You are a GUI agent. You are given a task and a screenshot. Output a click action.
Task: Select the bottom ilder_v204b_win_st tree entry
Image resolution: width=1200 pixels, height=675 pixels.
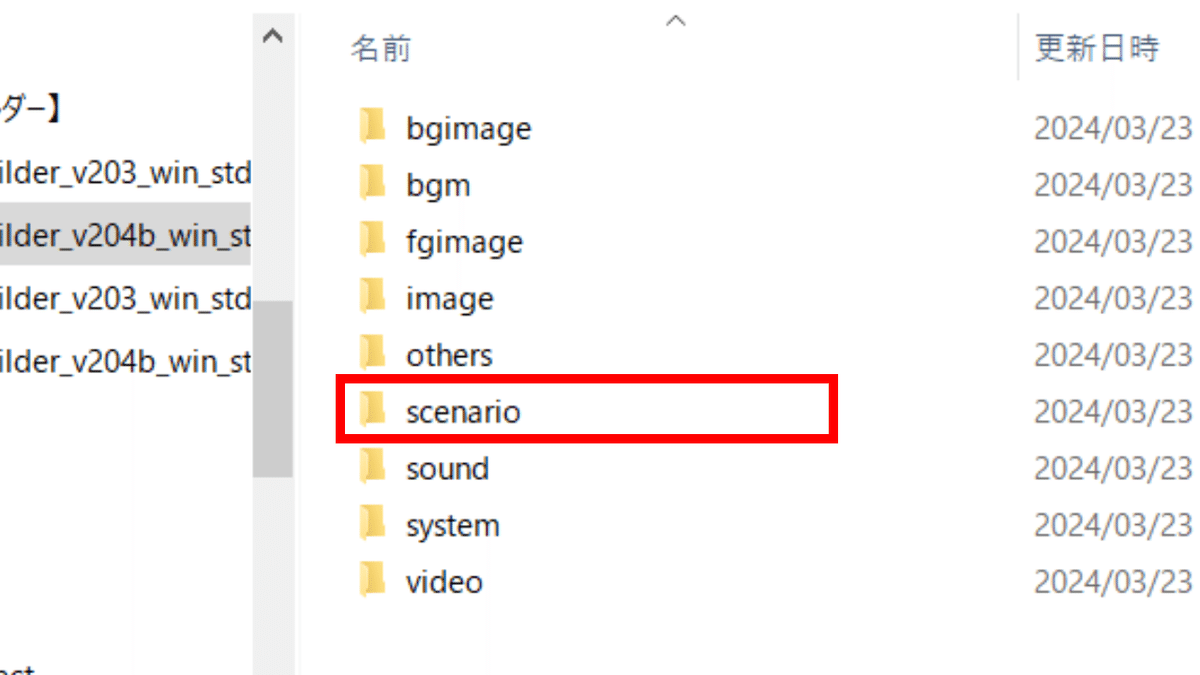[125, 361]
